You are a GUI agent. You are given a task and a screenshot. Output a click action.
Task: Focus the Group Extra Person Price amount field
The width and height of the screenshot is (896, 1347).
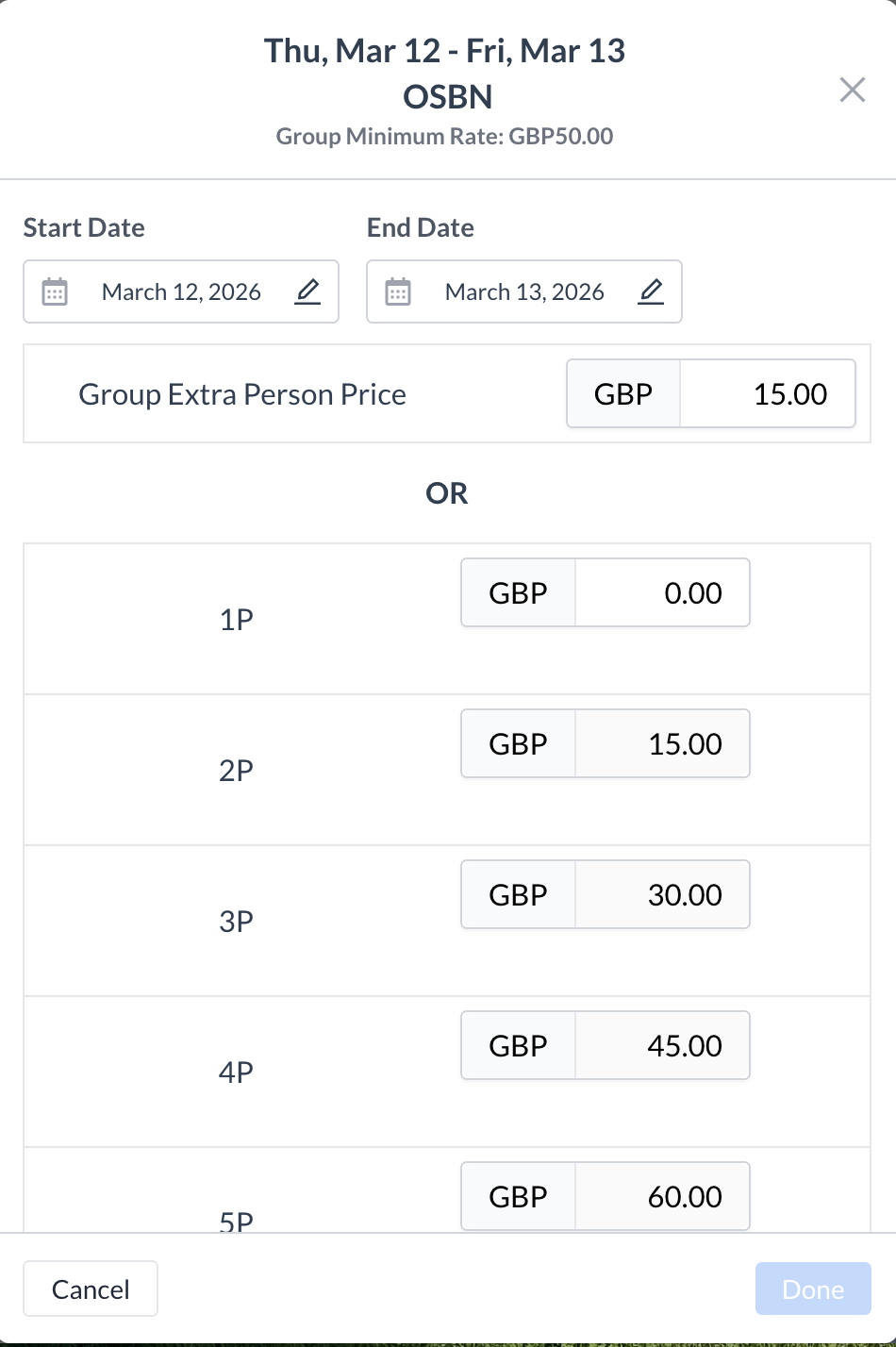tap(767, 394)
